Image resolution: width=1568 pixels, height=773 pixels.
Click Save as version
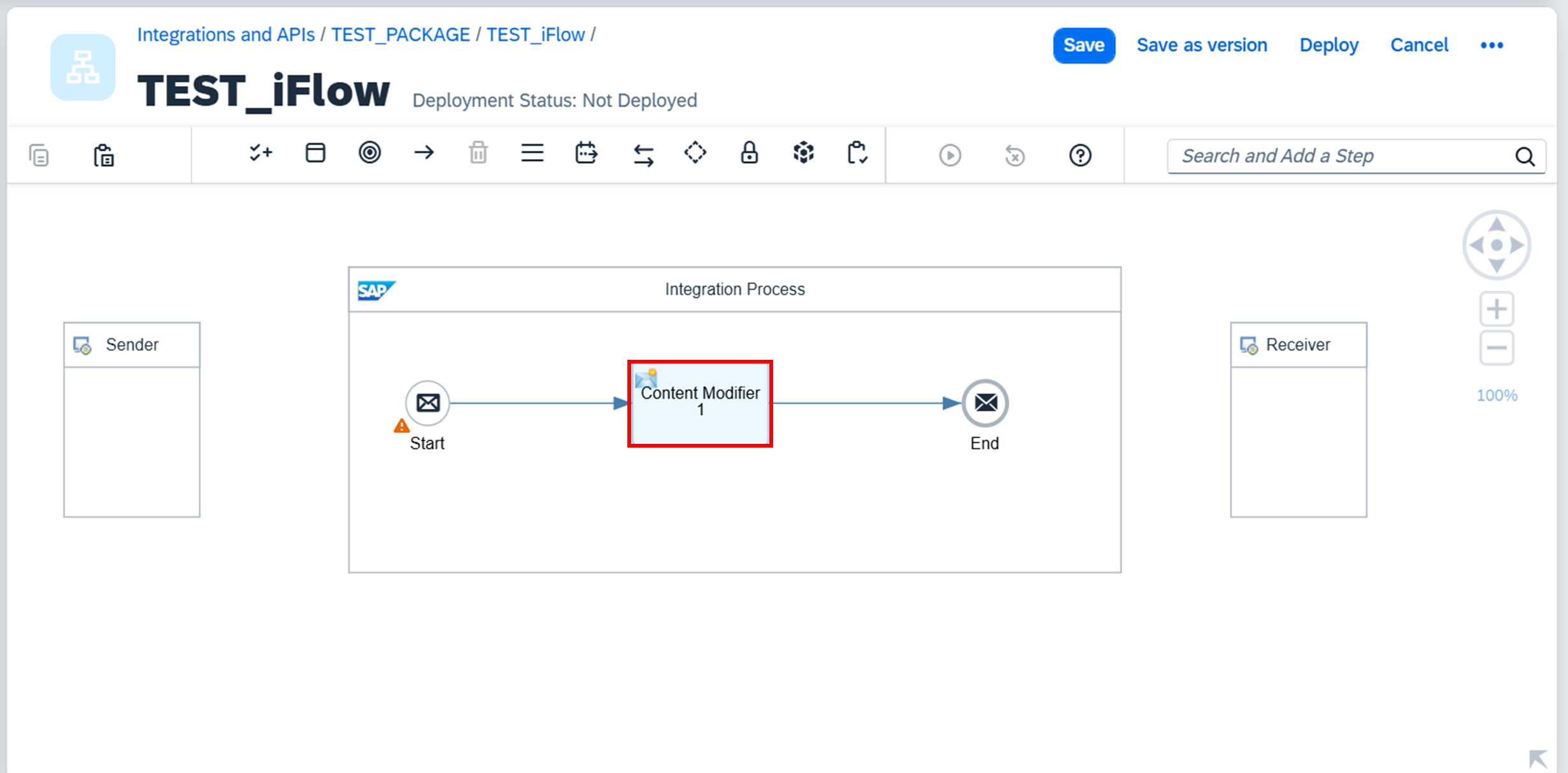1202,45
